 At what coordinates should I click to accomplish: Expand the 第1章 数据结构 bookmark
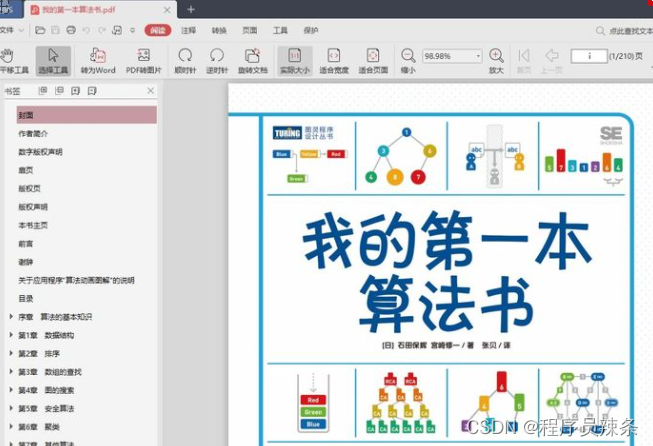11,335
